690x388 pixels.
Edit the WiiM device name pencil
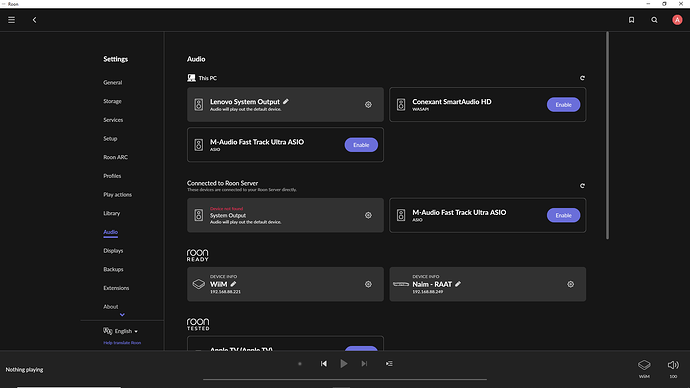(x=233, y=284)
